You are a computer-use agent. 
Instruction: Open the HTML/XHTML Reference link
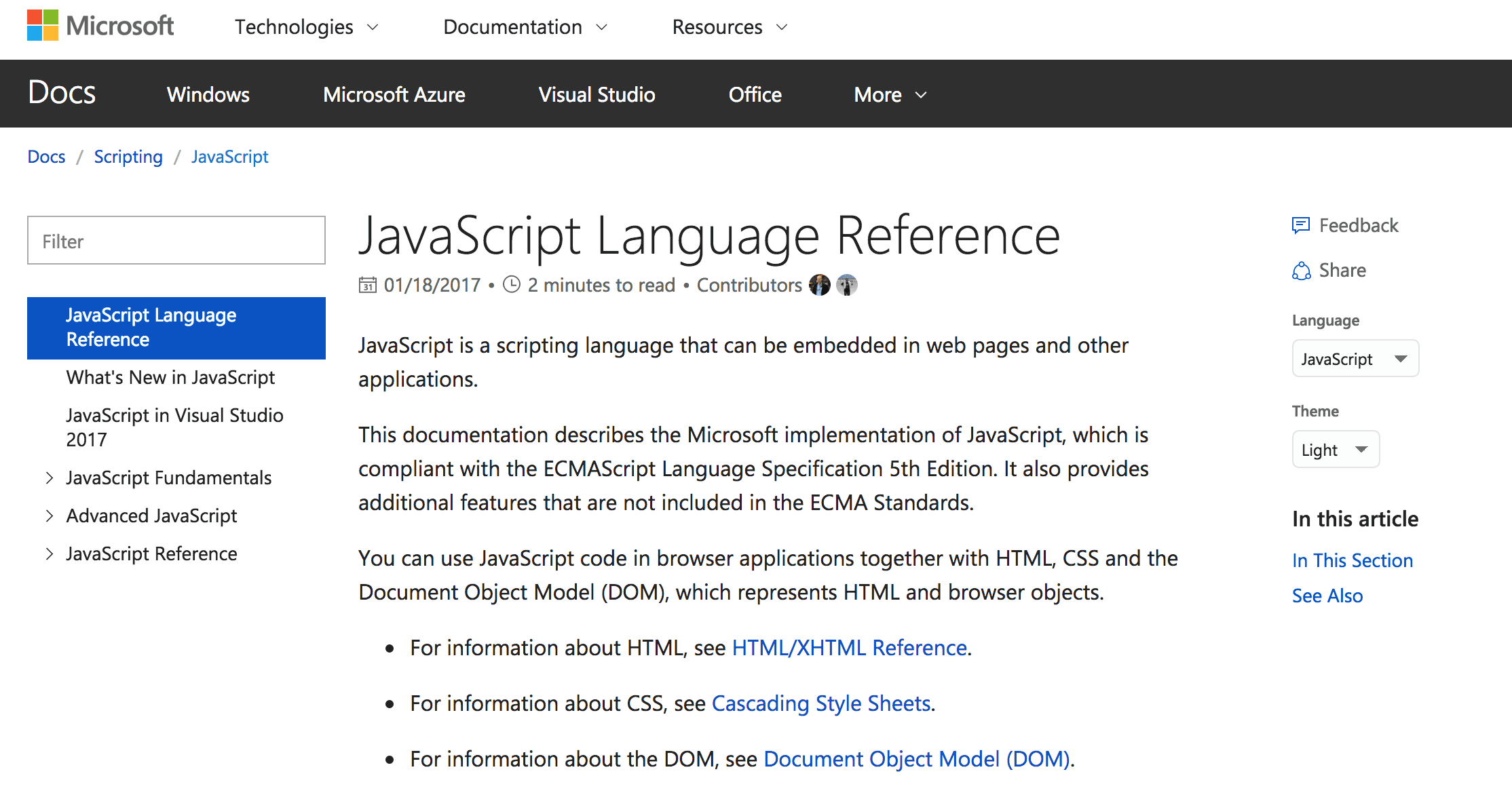click(x=849, y=648)
